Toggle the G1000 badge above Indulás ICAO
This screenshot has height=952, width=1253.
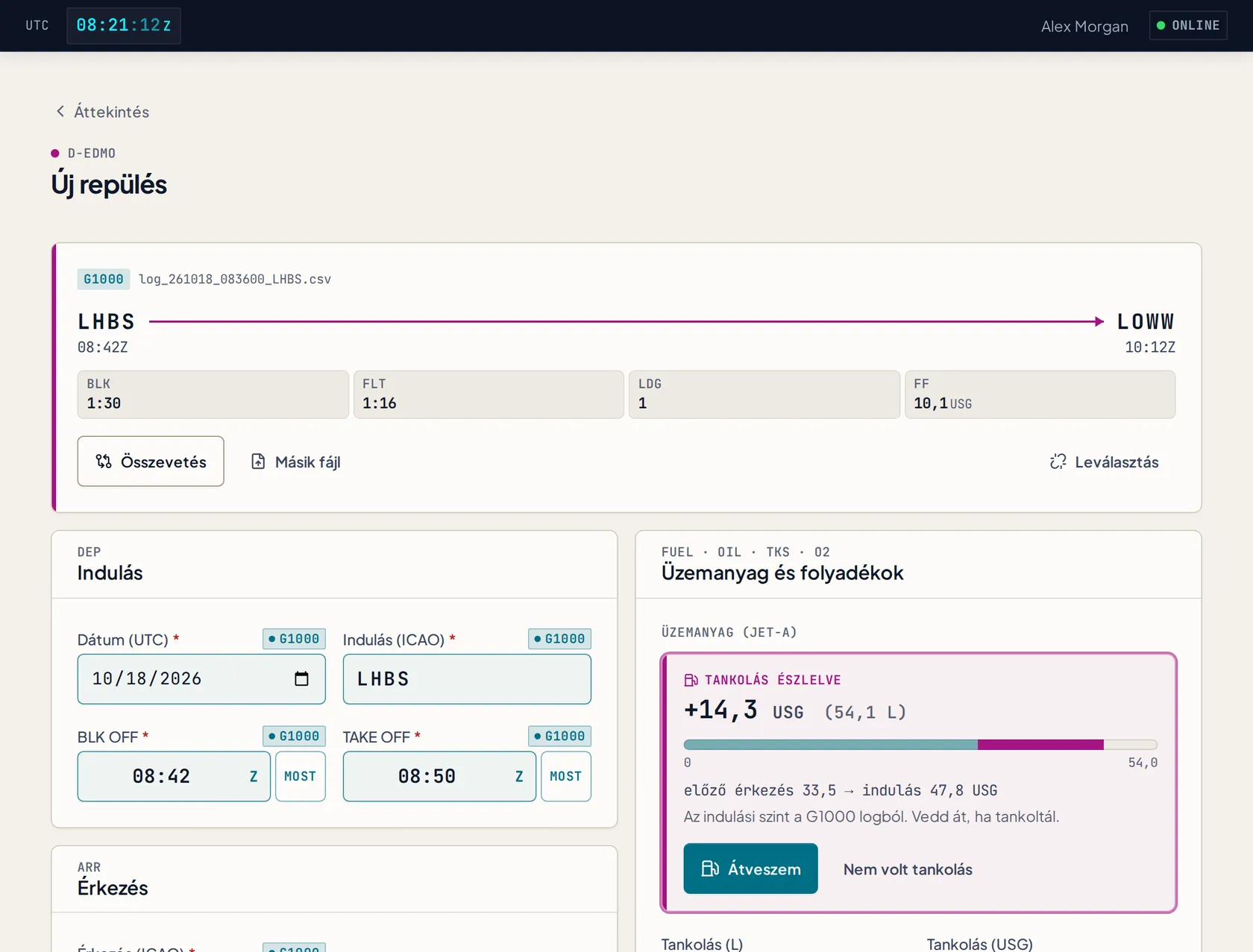pos(559,639)
